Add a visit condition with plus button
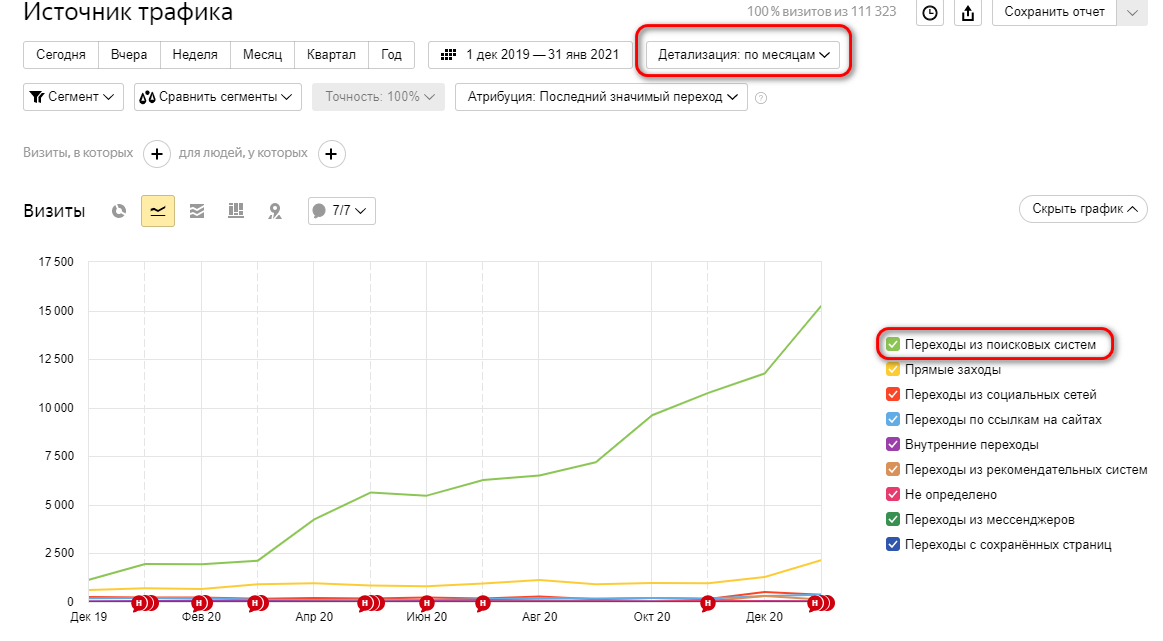The width and height of the screenshot is (1163, 641). click(157, 154)
